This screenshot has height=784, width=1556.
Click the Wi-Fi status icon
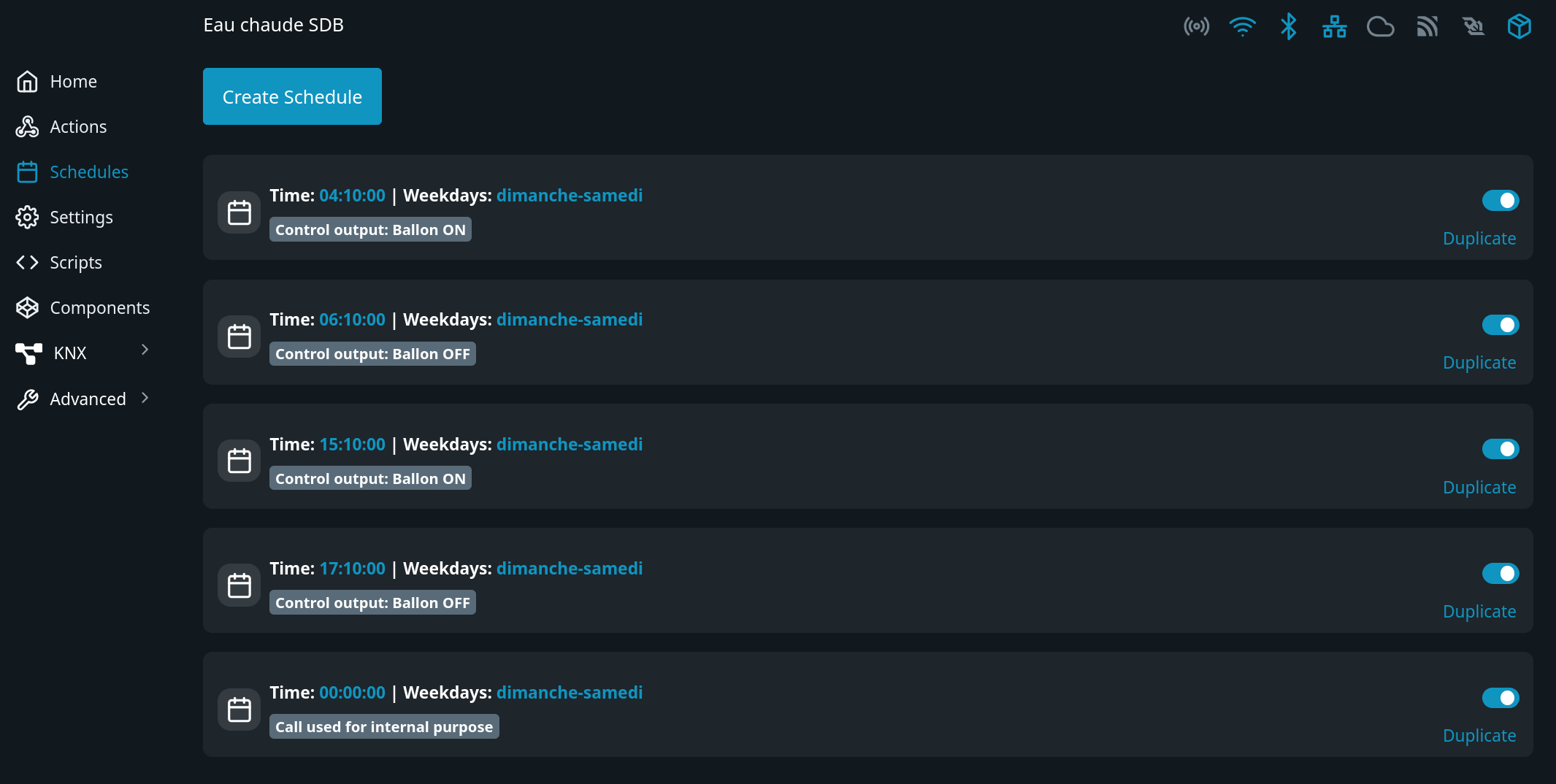click(x=1242, y=27)
